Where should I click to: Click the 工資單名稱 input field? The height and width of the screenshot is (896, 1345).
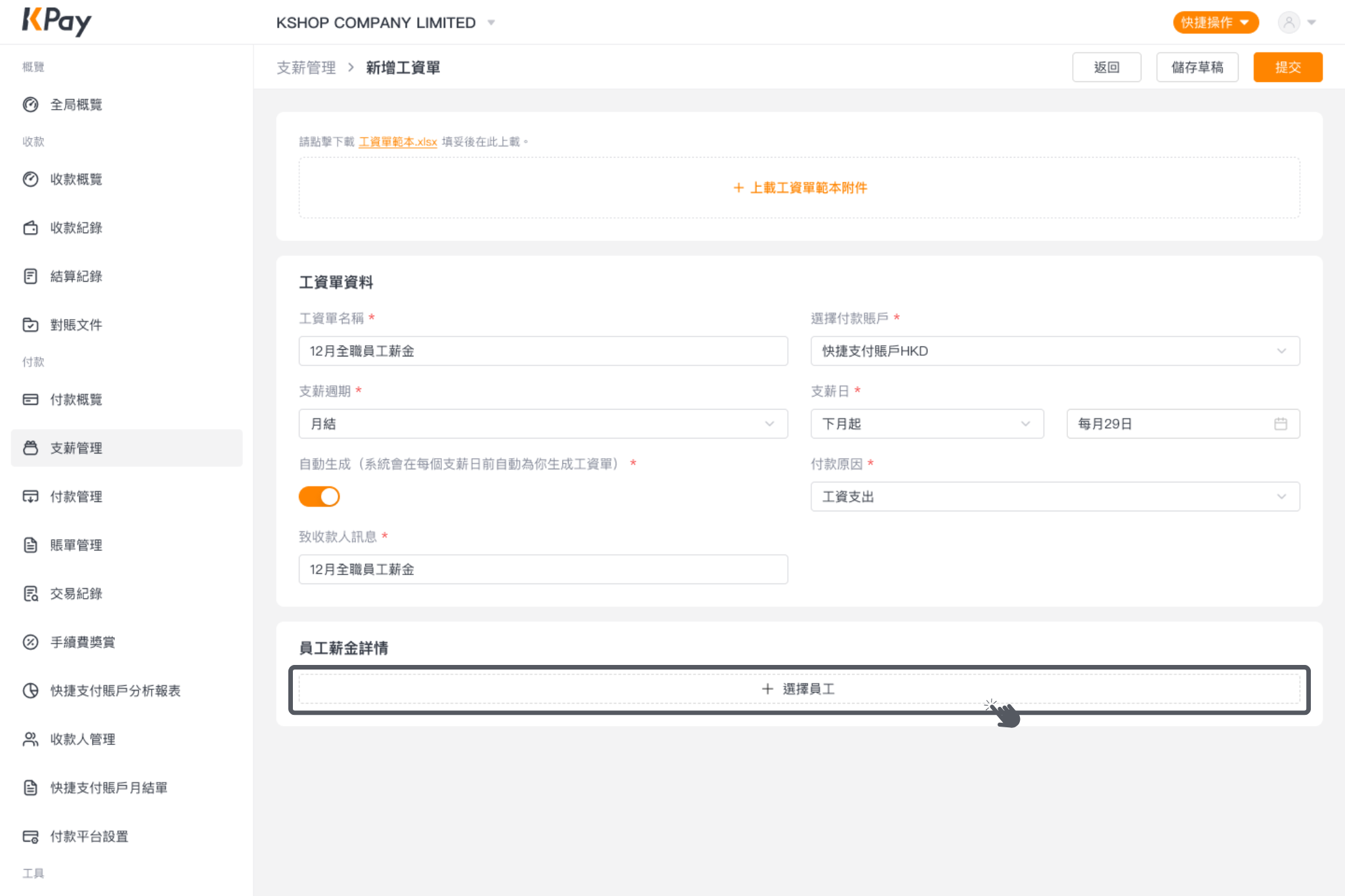pyautogui.click(x=543, y=351)
